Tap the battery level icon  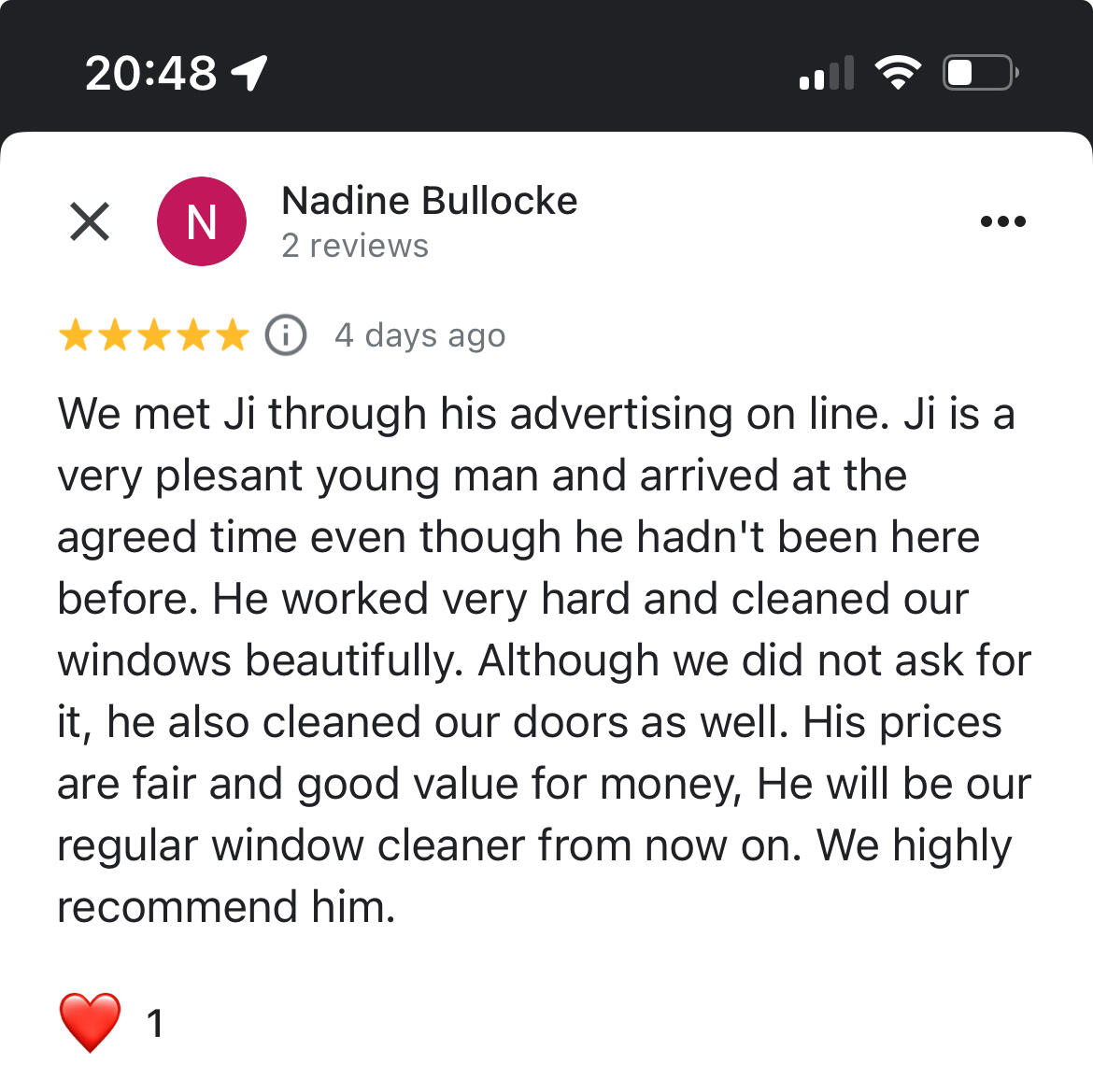pyautogui.click(x=980, y=73)
